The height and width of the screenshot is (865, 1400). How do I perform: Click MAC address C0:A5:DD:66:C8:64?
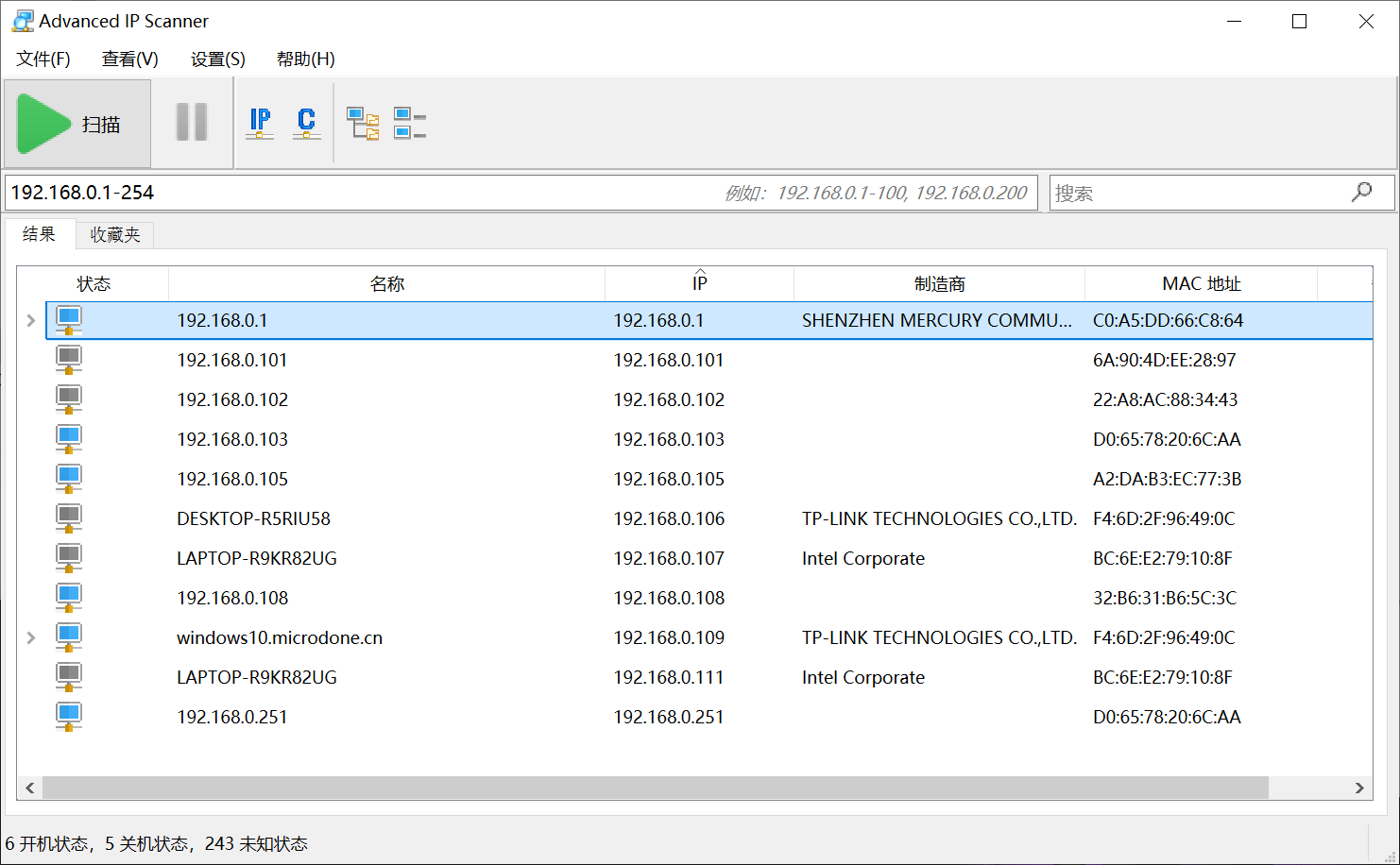(x=1168, y=320)
